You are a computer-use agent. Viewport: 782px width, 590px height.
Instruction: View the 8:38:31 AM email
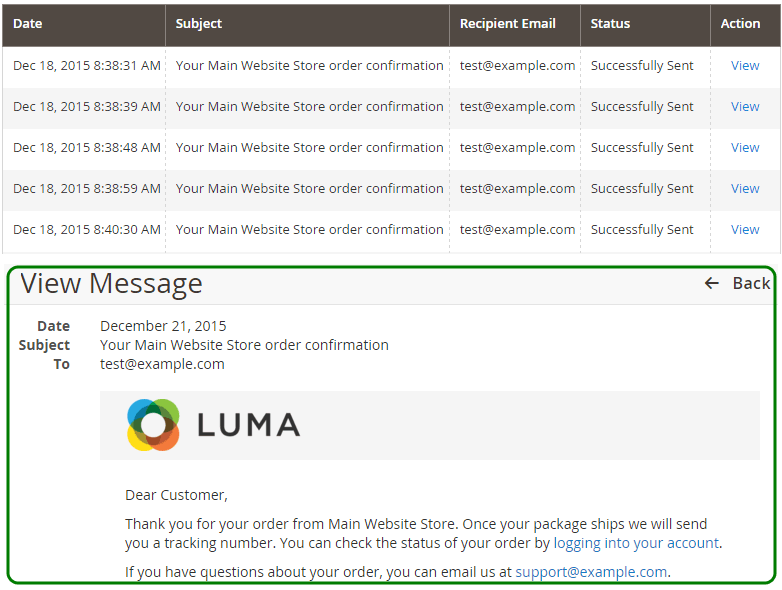pos(745,65)
